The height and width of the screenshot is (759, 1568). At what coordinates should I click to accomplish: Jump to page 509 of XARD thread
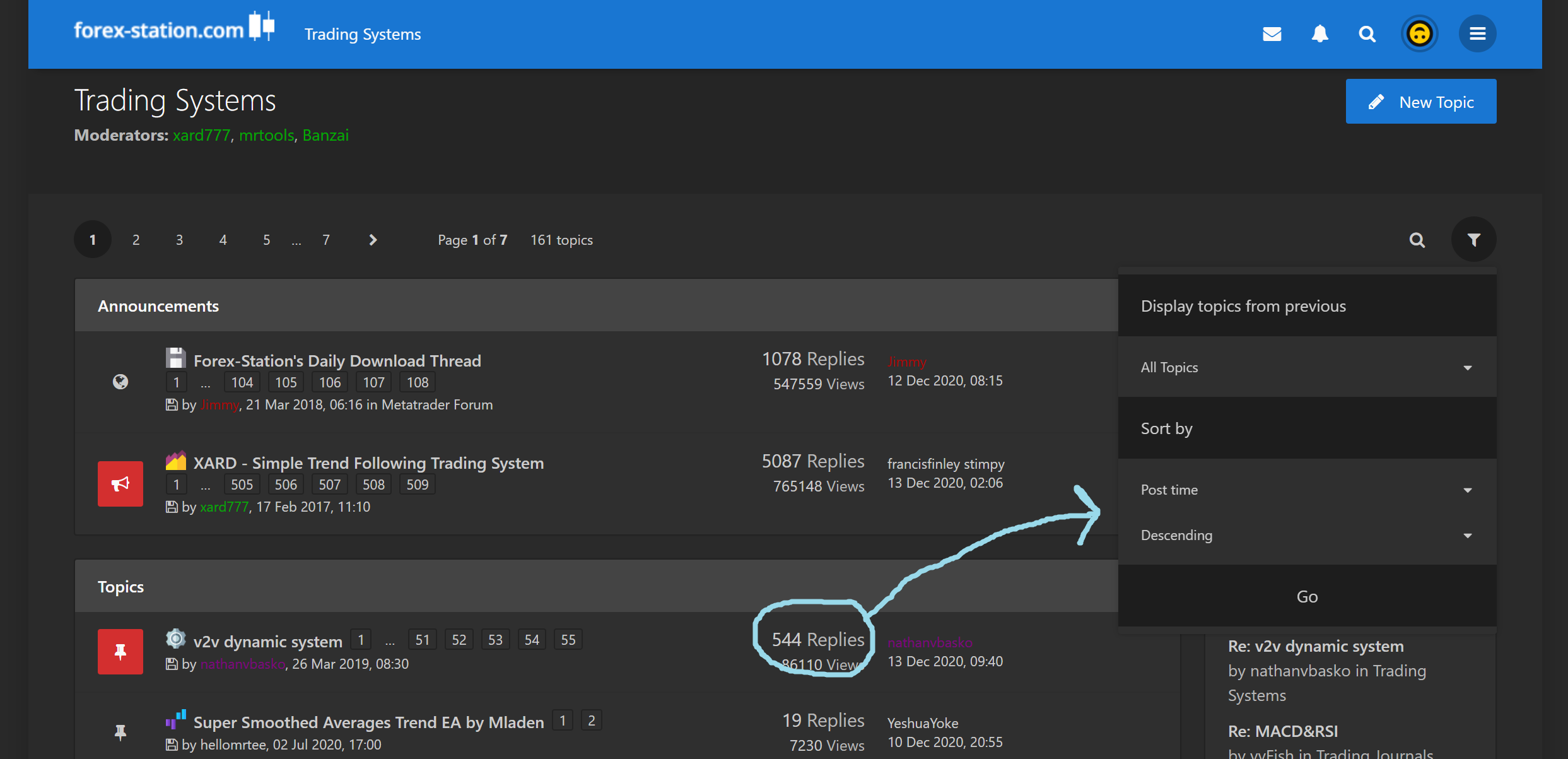pyautogui.click(x=417, y=485)
